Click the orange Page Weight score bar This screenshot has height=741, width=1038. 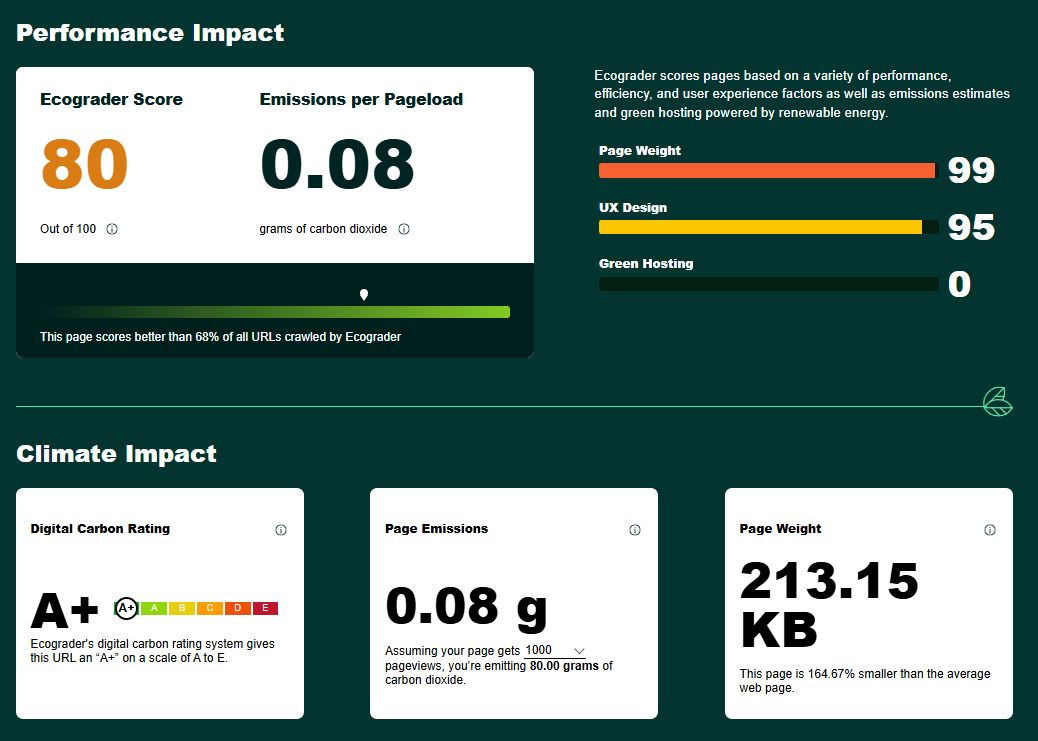(x=766, y=171)
